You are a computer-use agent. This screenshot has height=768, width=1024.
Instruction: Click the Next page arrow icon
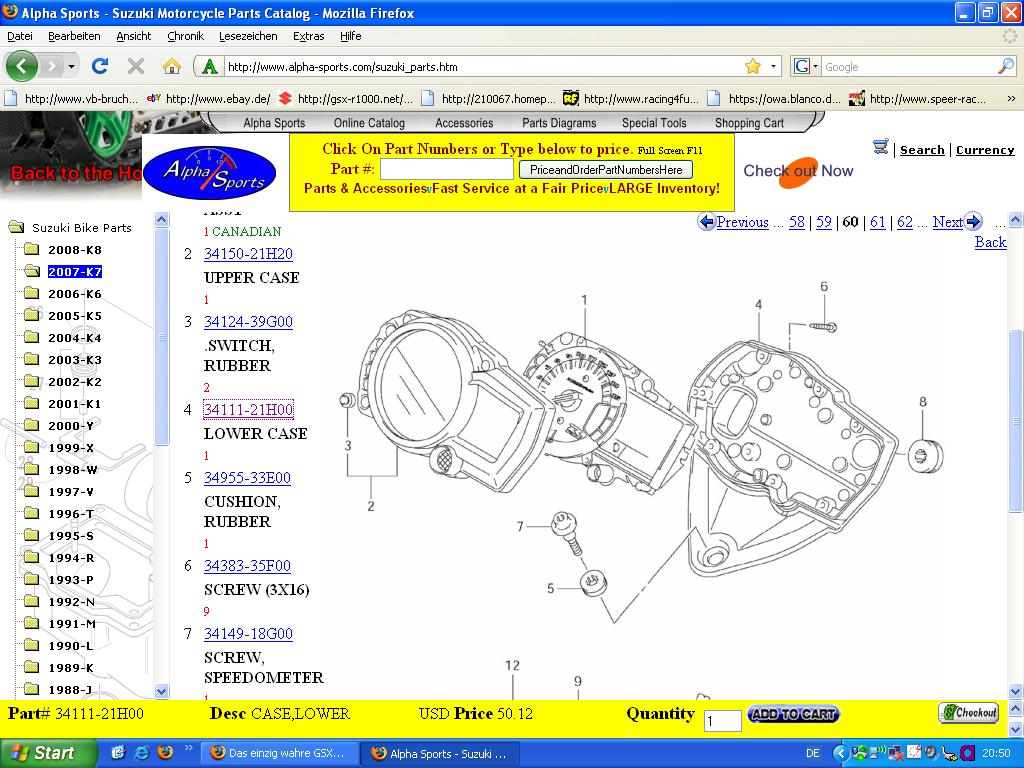coord(974,221)
